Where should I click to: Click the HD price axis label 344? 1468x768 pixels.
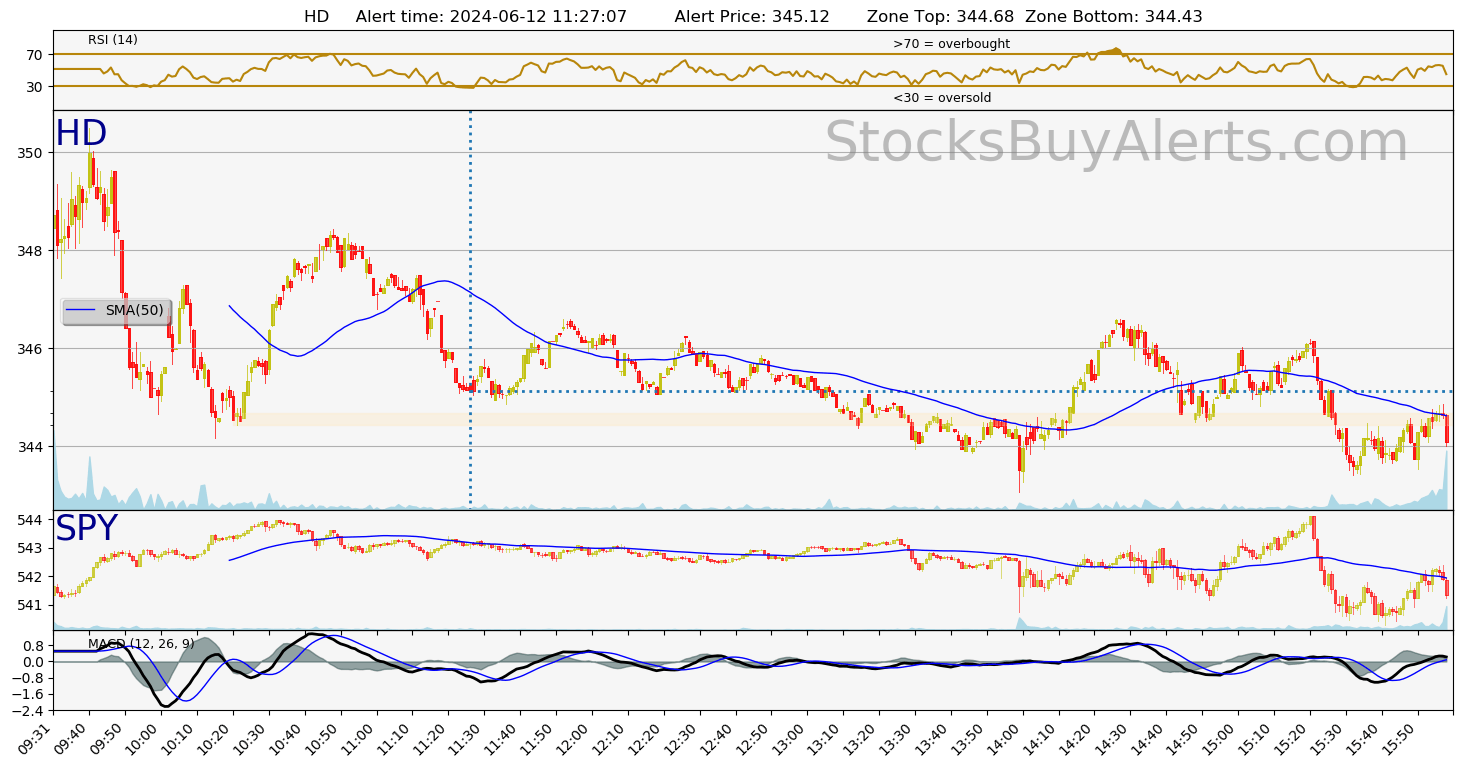pos(31,447)
